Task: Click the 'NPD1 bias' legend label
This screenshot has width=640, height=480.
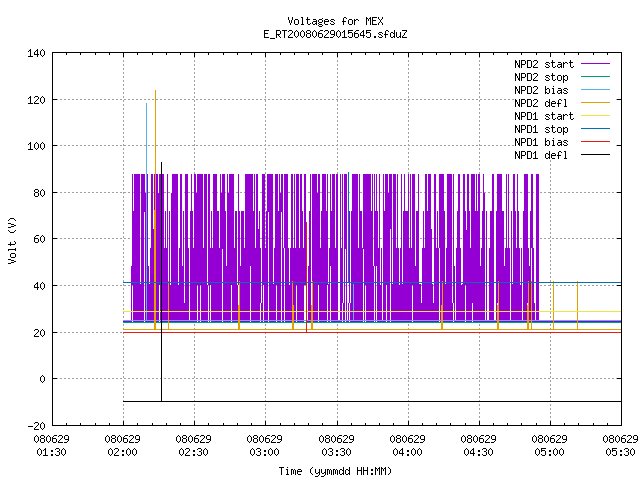Action: (541, 142)
